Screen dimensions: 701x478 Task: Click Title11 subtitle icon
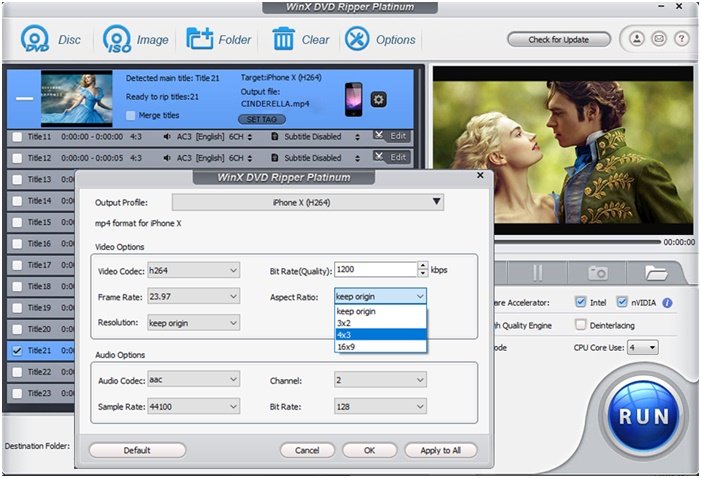[x=275, y=137]
